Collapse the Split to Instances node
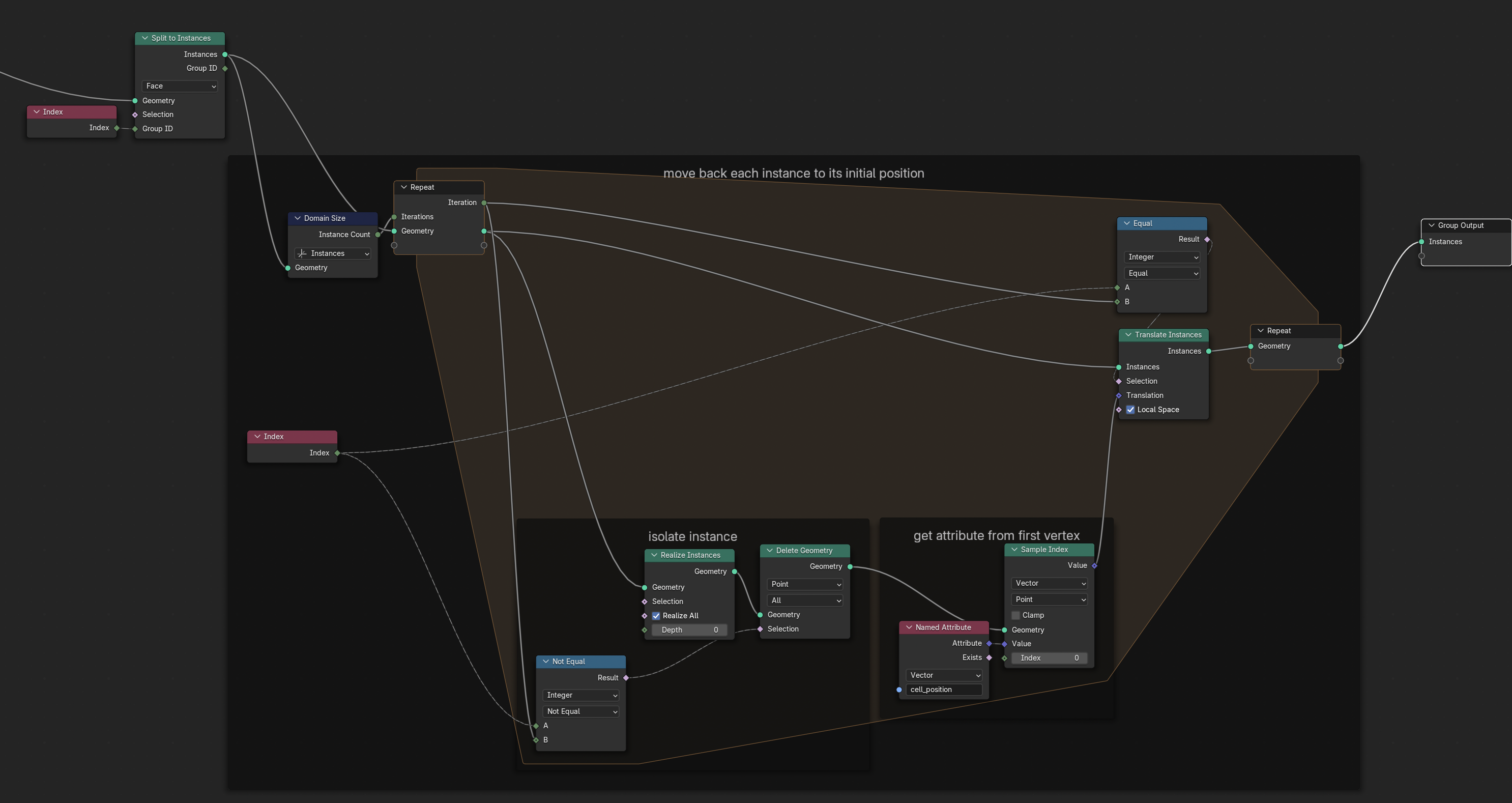This screenshot has width=1512, height=803. [x=145, y=38]
